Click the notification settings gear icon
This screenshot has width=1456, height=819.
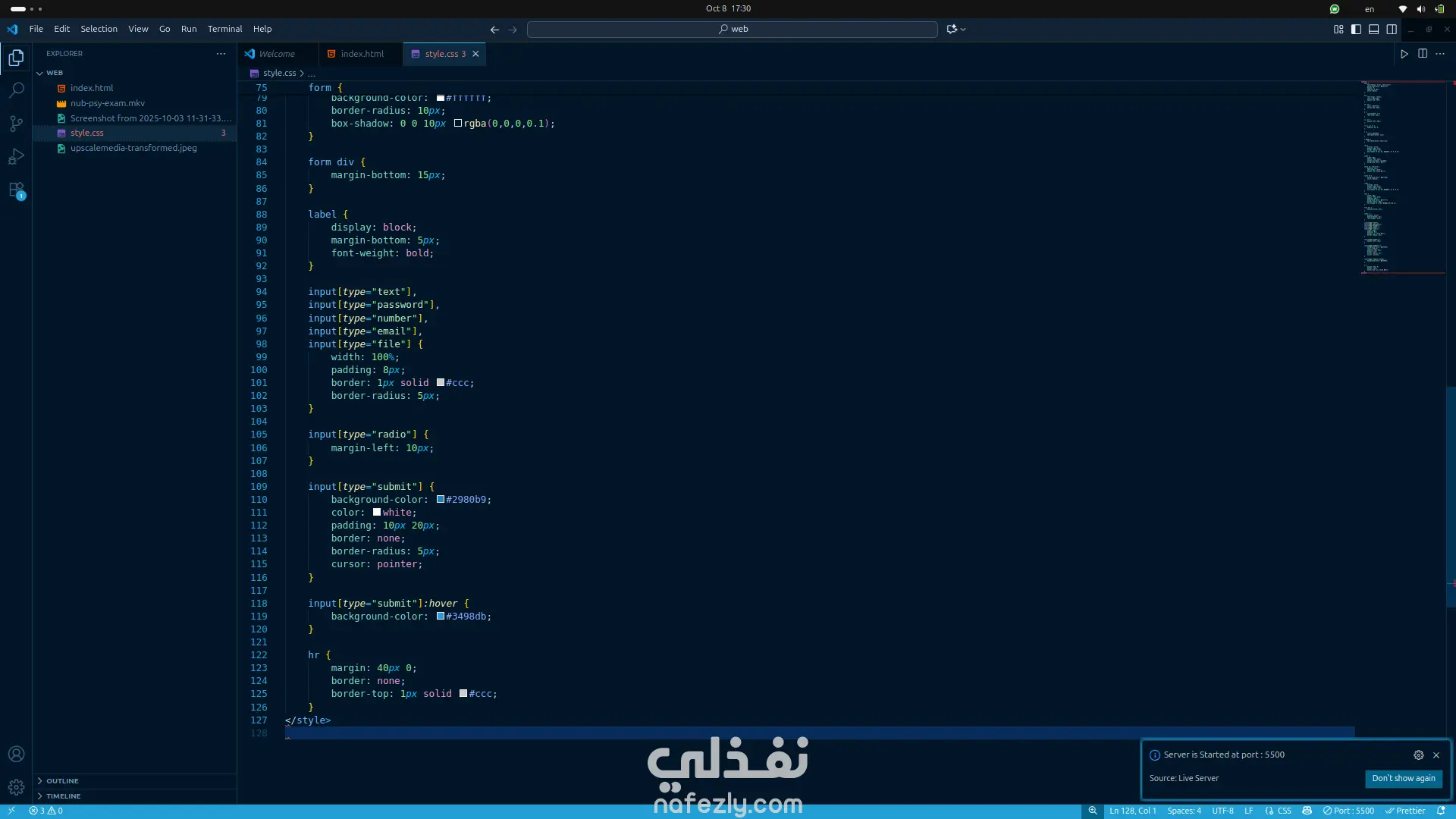point(1418,755)
